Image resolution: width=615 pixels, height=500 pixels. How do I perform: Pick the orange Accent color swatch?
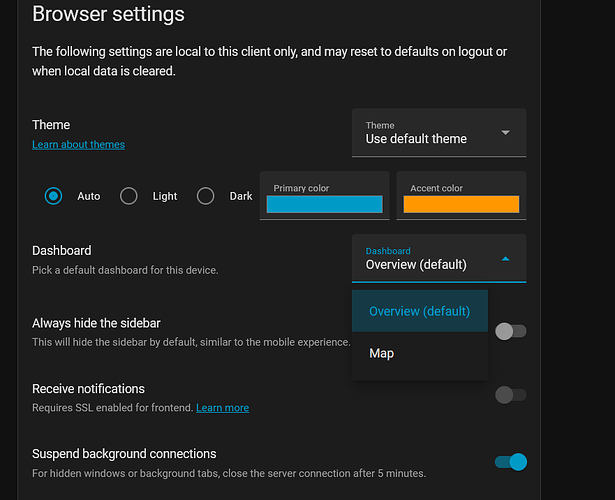tap(461, 204)
